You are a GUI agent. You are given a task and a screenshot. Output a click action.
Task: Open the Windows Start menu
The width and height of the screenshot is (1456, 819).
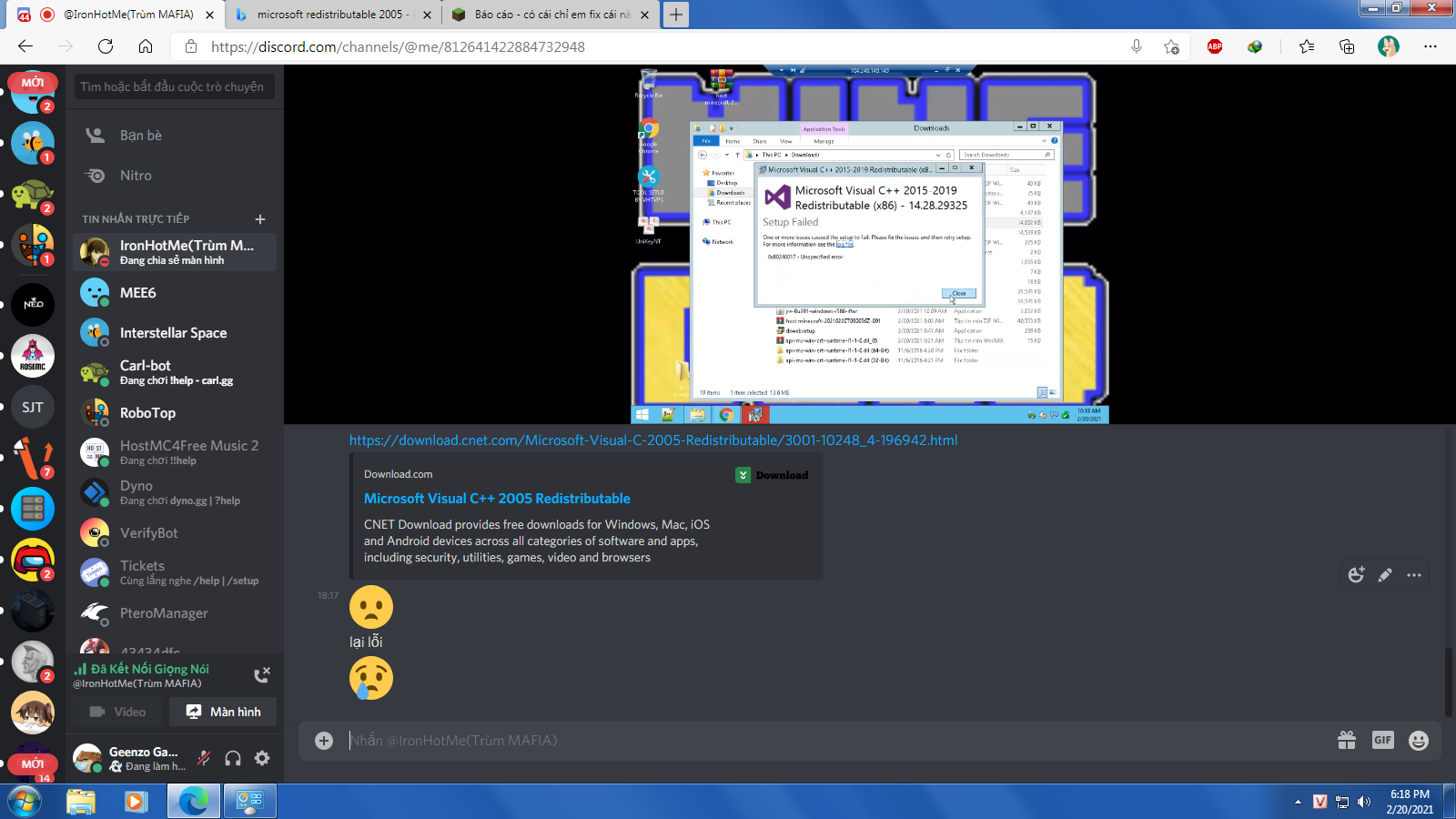coord(25,802)
